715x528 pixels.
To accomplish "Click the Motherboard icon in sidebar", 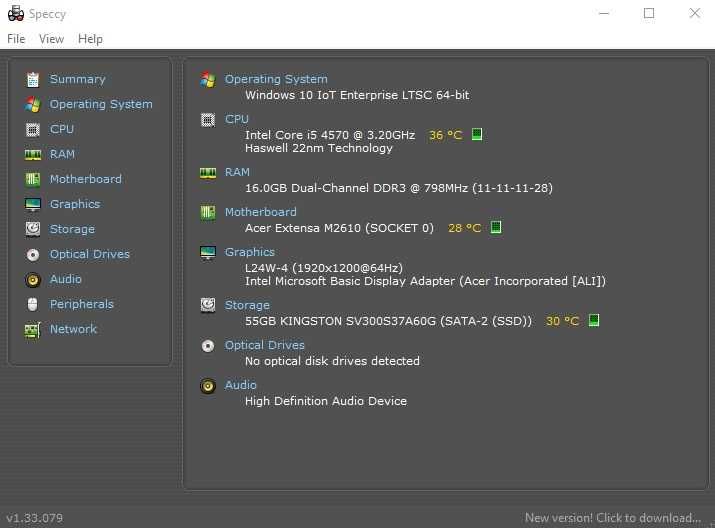I will pyautogui.click(x=33, y=179).
